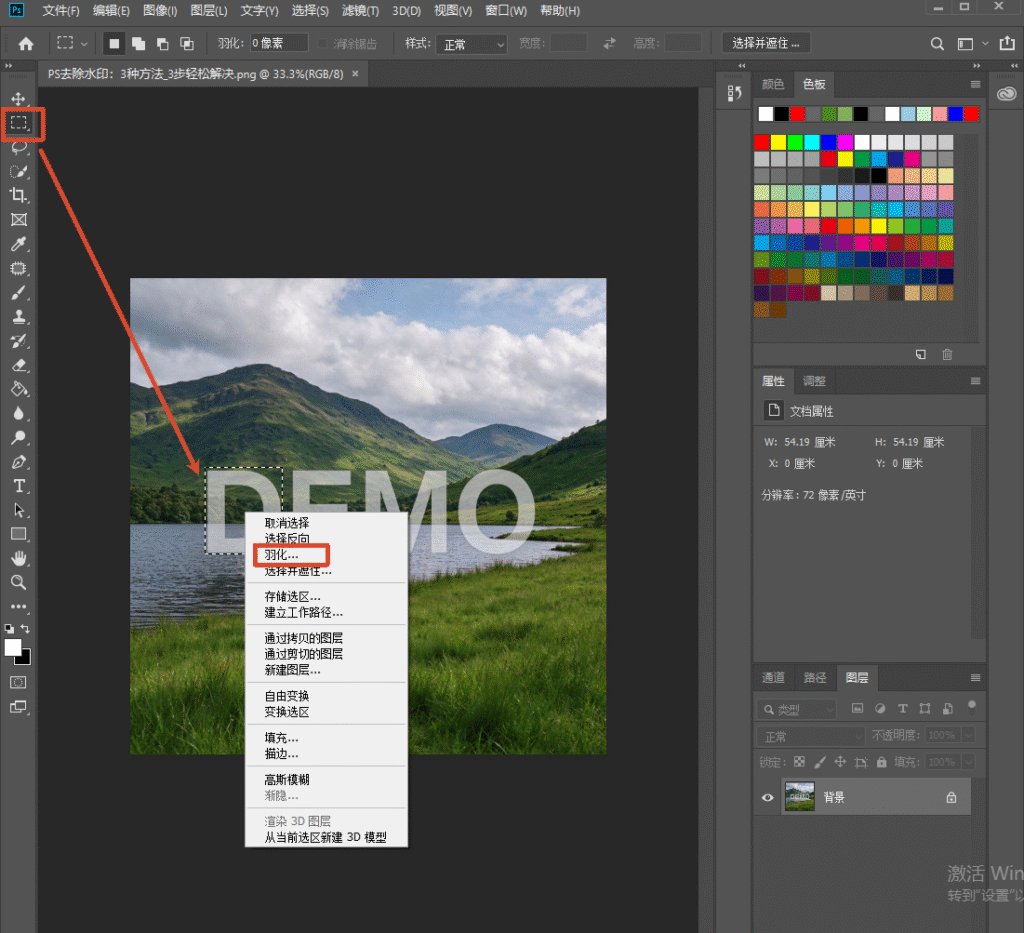Select the Rectangle shape tool

coord(18,534)
